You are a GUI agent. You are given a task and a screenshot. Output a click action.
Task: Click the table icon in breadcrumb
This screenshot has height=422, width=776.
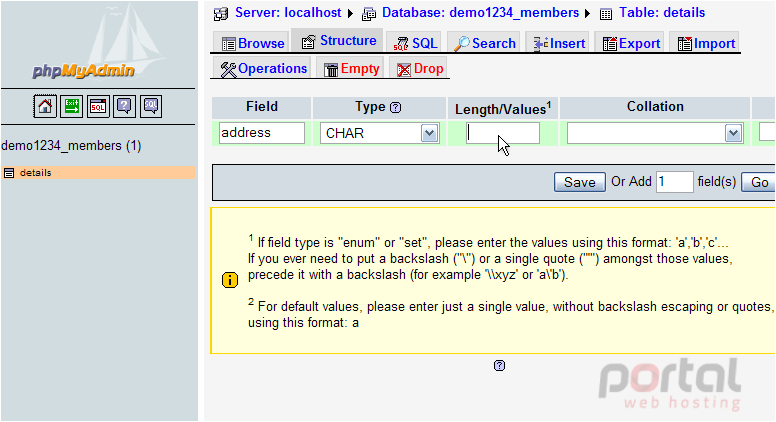606,14
